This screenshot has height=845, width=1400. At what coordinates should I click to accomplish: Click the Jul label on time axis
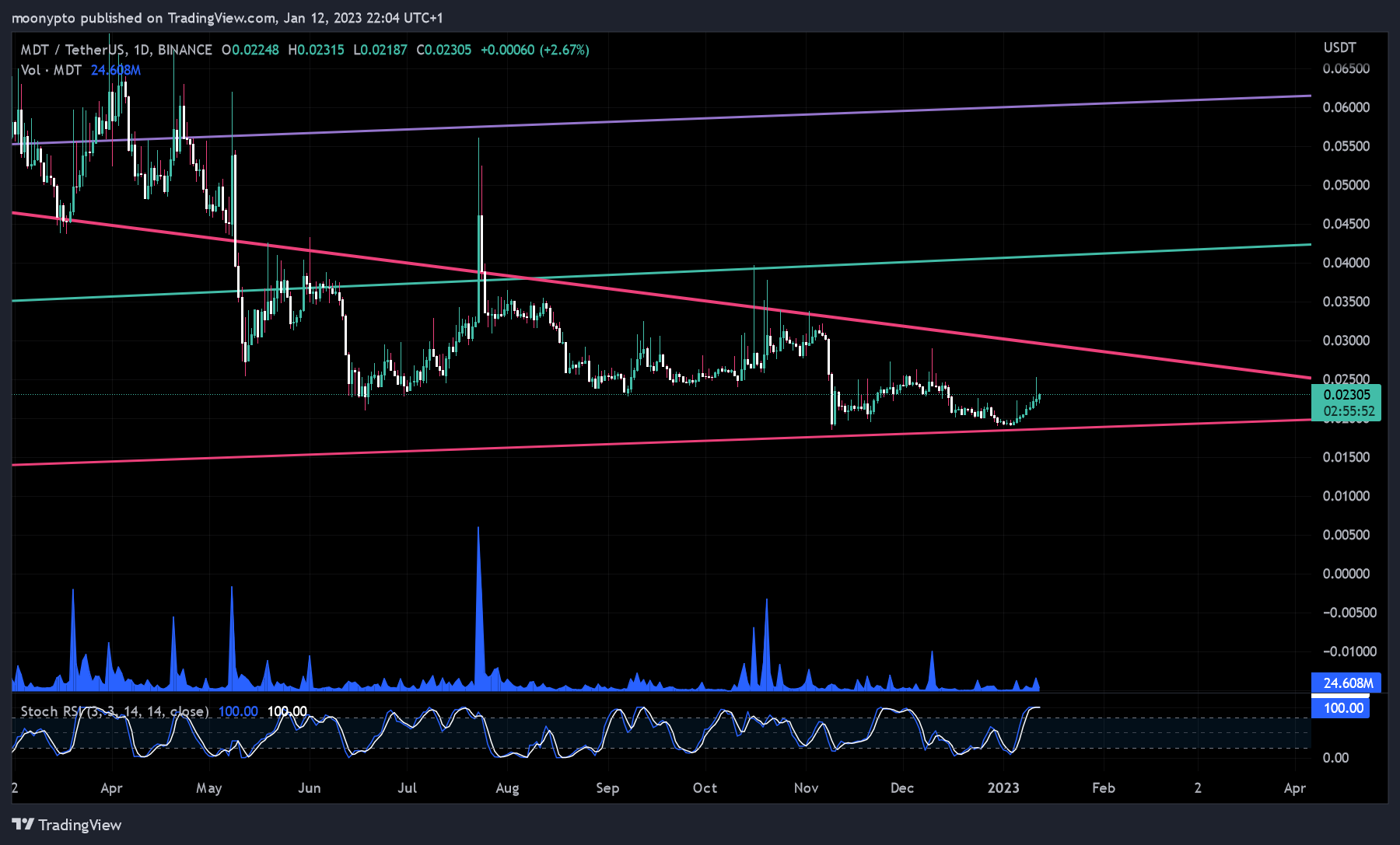(x=408, y=788)
